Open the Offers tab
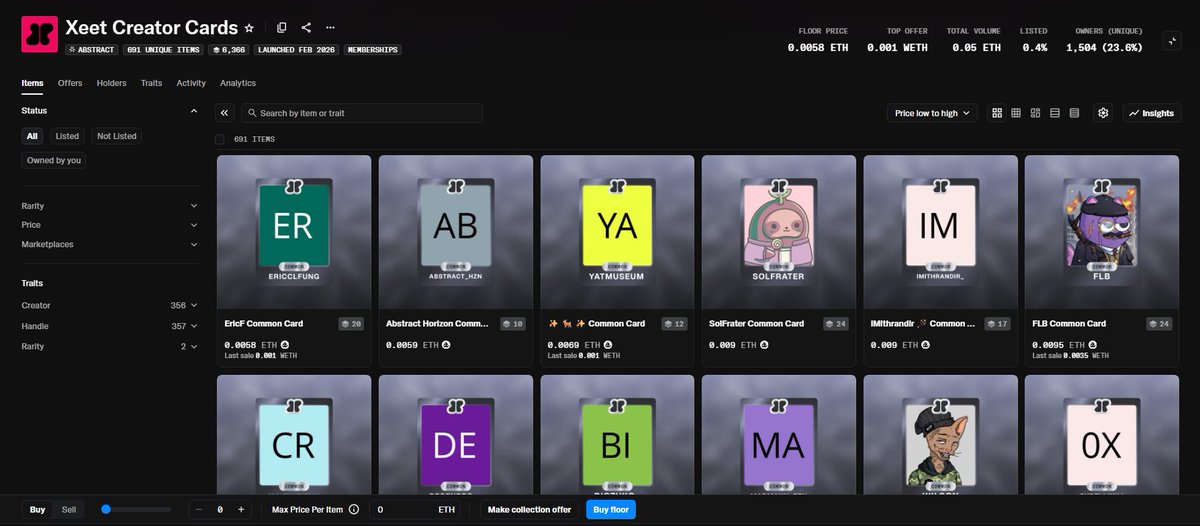The image size is (1200, 526). [70, 83]
